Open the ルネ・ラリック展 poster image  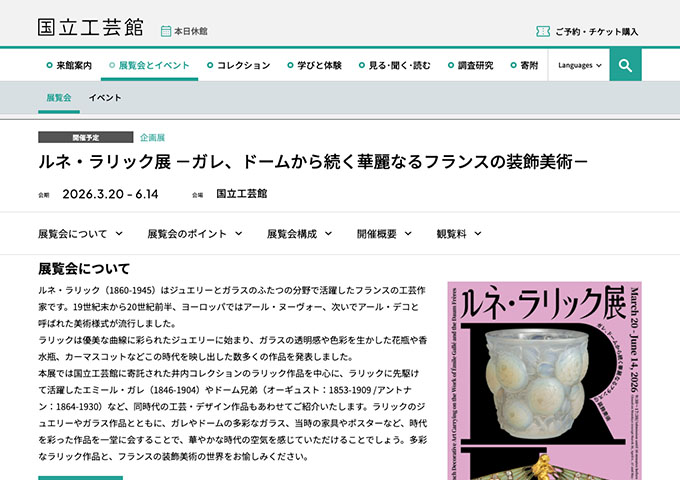coord(544,381)
